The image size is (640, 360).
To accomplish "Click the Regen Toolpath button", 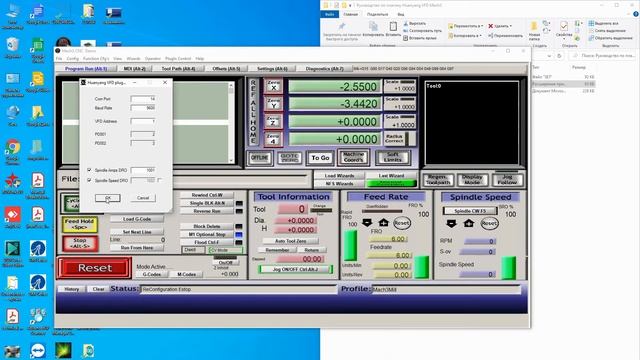I will click(438, 180).
